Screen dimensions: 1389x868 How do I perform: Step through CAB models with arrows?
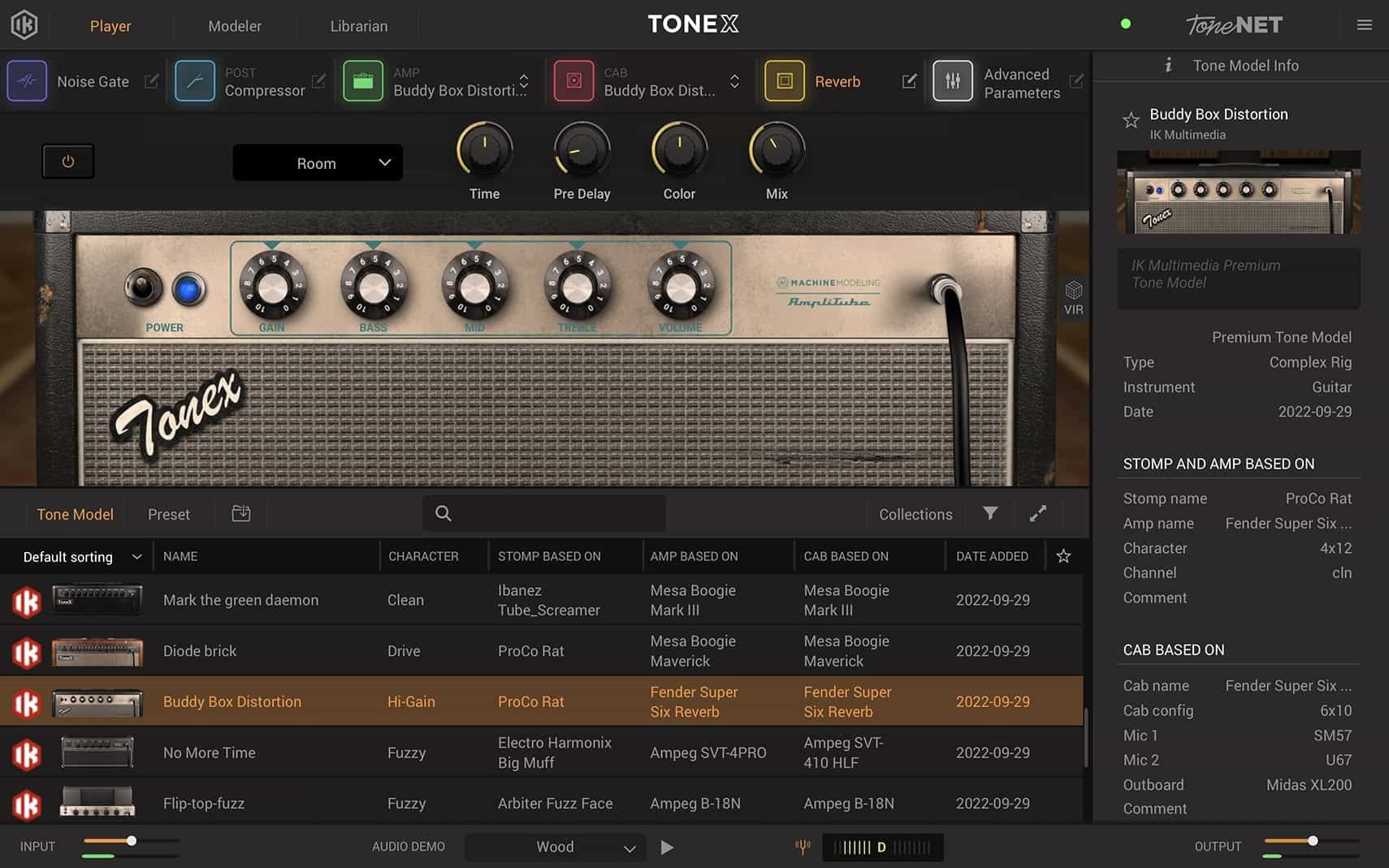click(734, 81)
